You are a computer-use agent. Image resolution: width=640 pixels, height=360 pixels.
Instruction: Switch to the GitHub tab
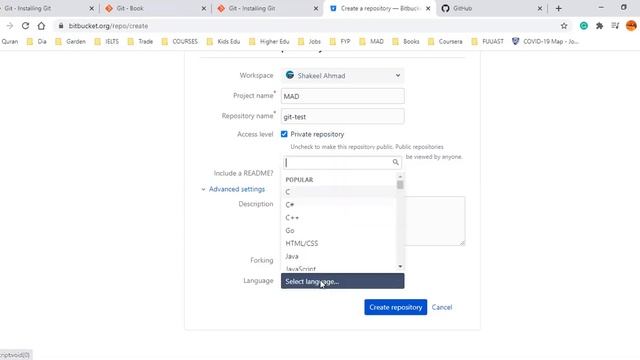[491, 8]
